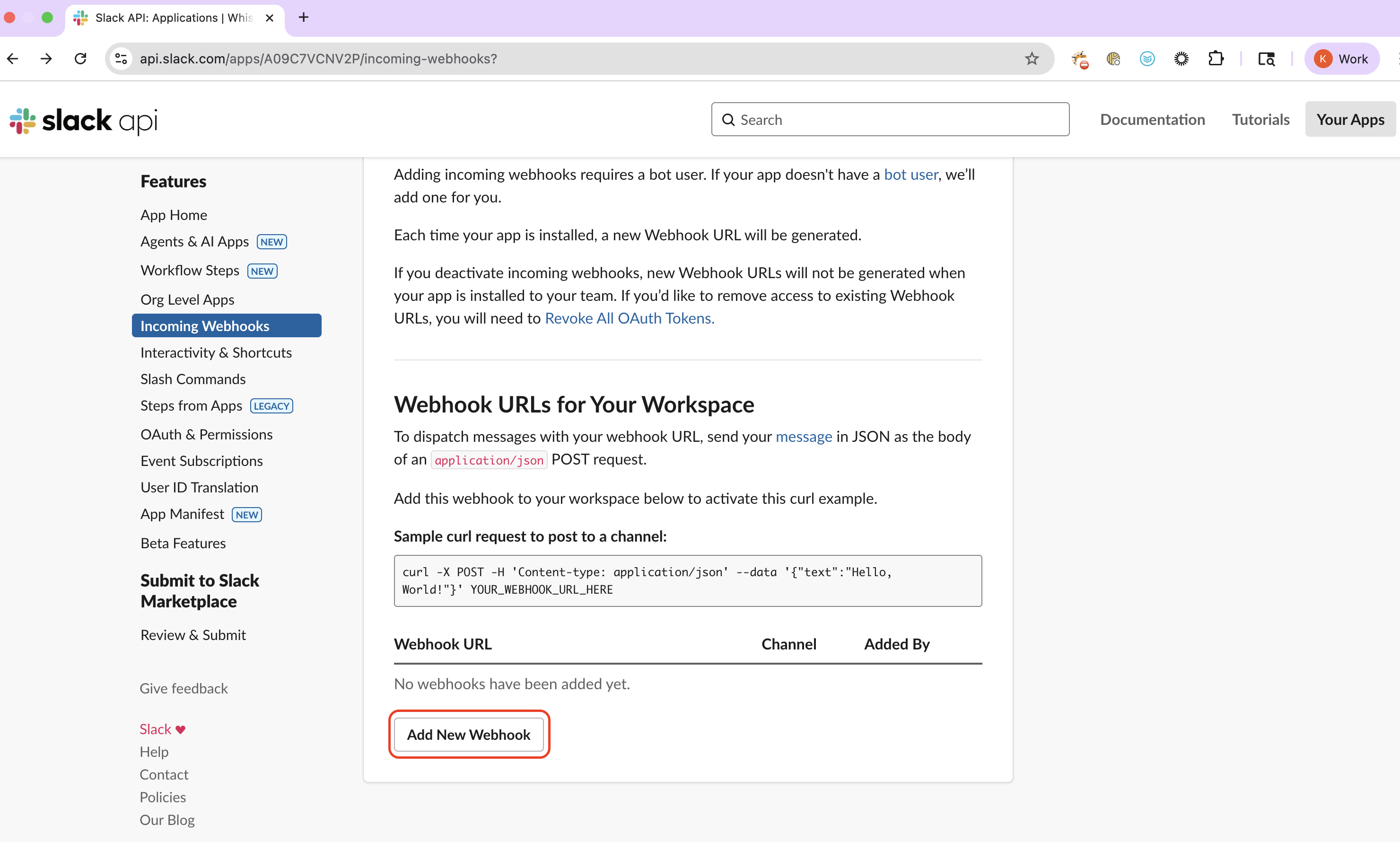Screen dimensions: 1400x842
Task: Click the bot user link
Action: (911, 174)
